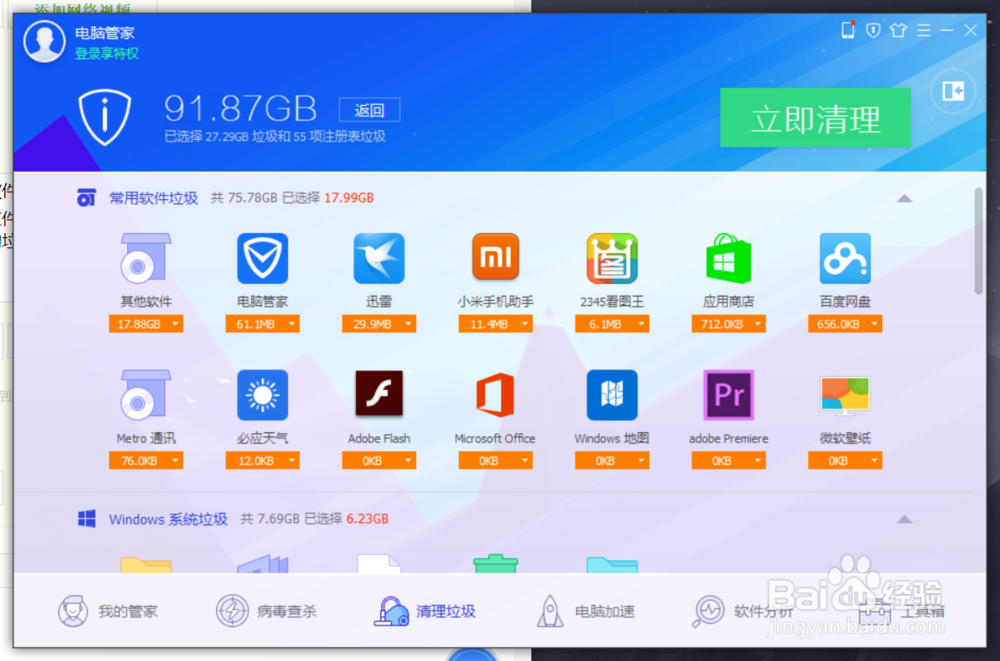
Task: Select the 微软壁纸 icon
Action: click(x=845, y=396)
